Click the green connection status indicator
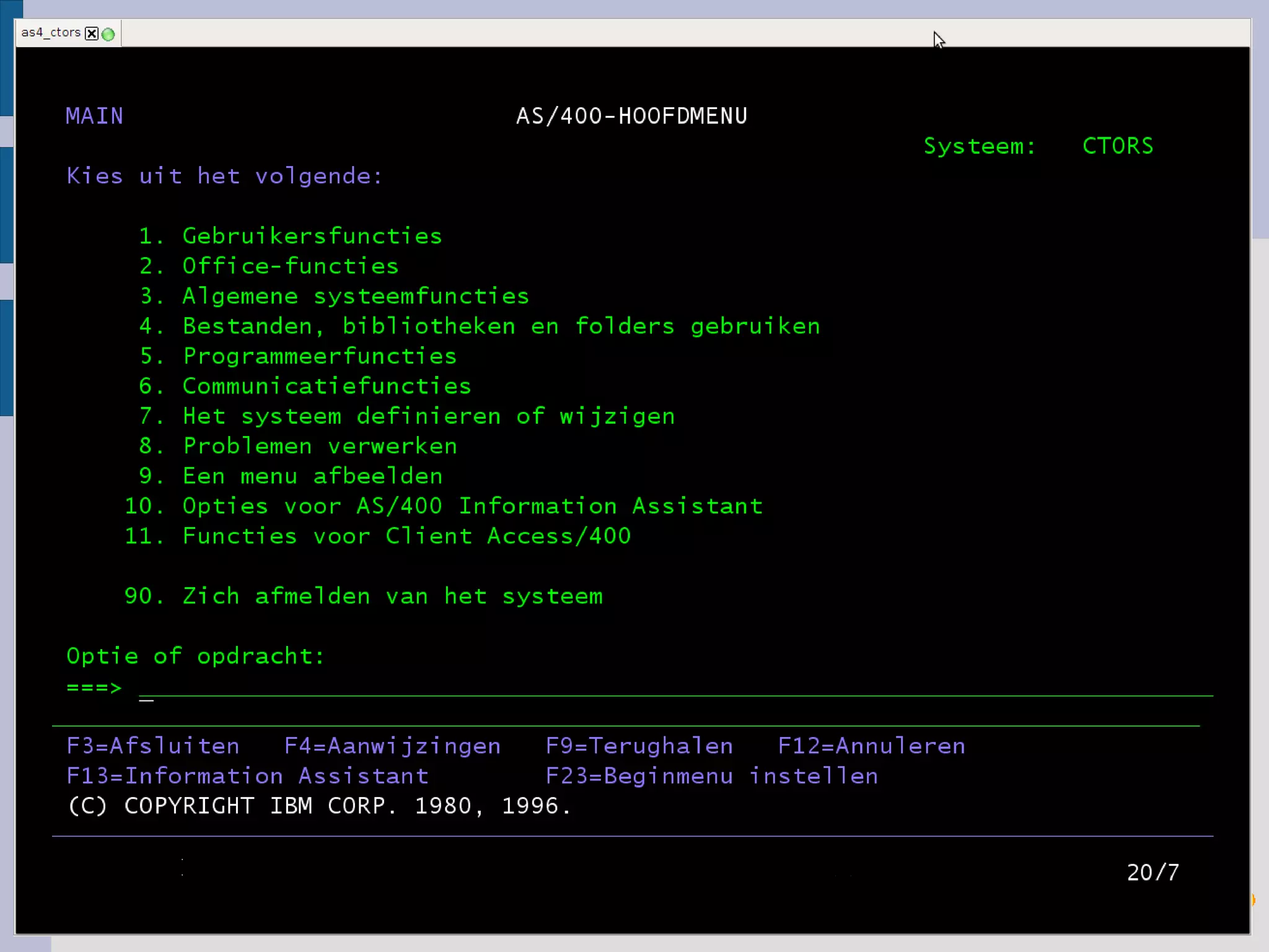 [108, 34]
